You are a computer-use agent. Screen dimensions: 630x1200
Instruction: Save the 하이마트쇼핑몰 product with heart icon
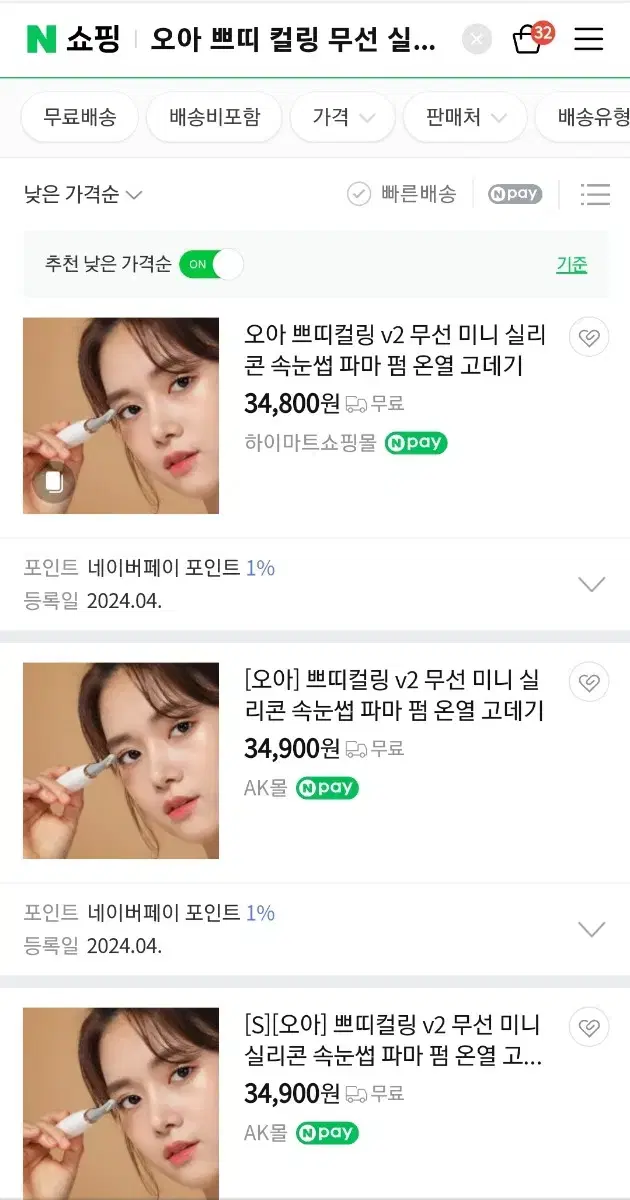(589, 338)
